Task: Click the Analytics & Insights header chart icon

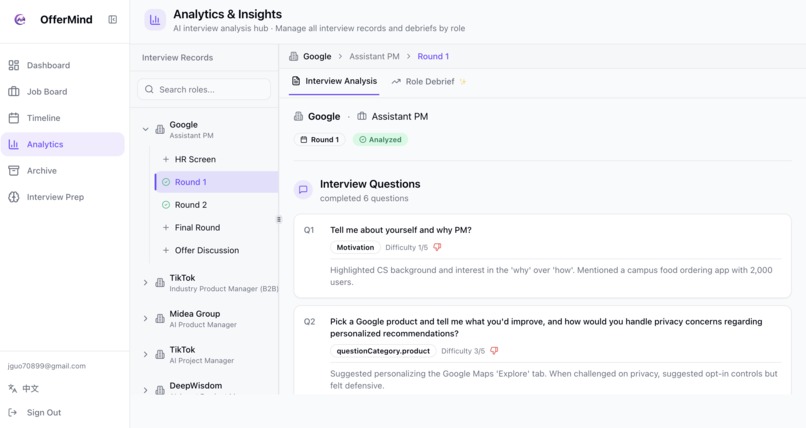Action: click(155, 20)
